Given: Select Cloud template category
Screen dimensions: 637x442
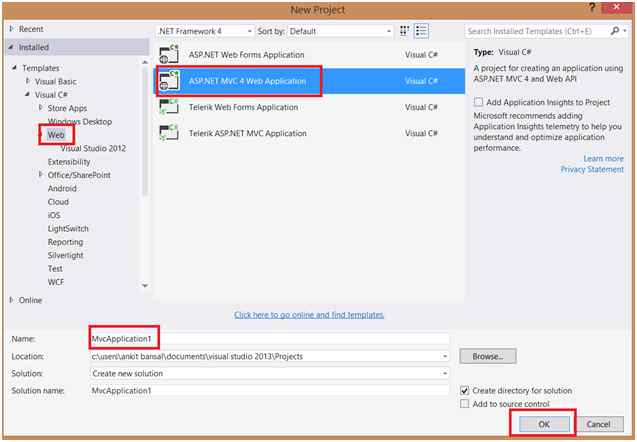Looking at the screenshot, I should pos(58,202).
